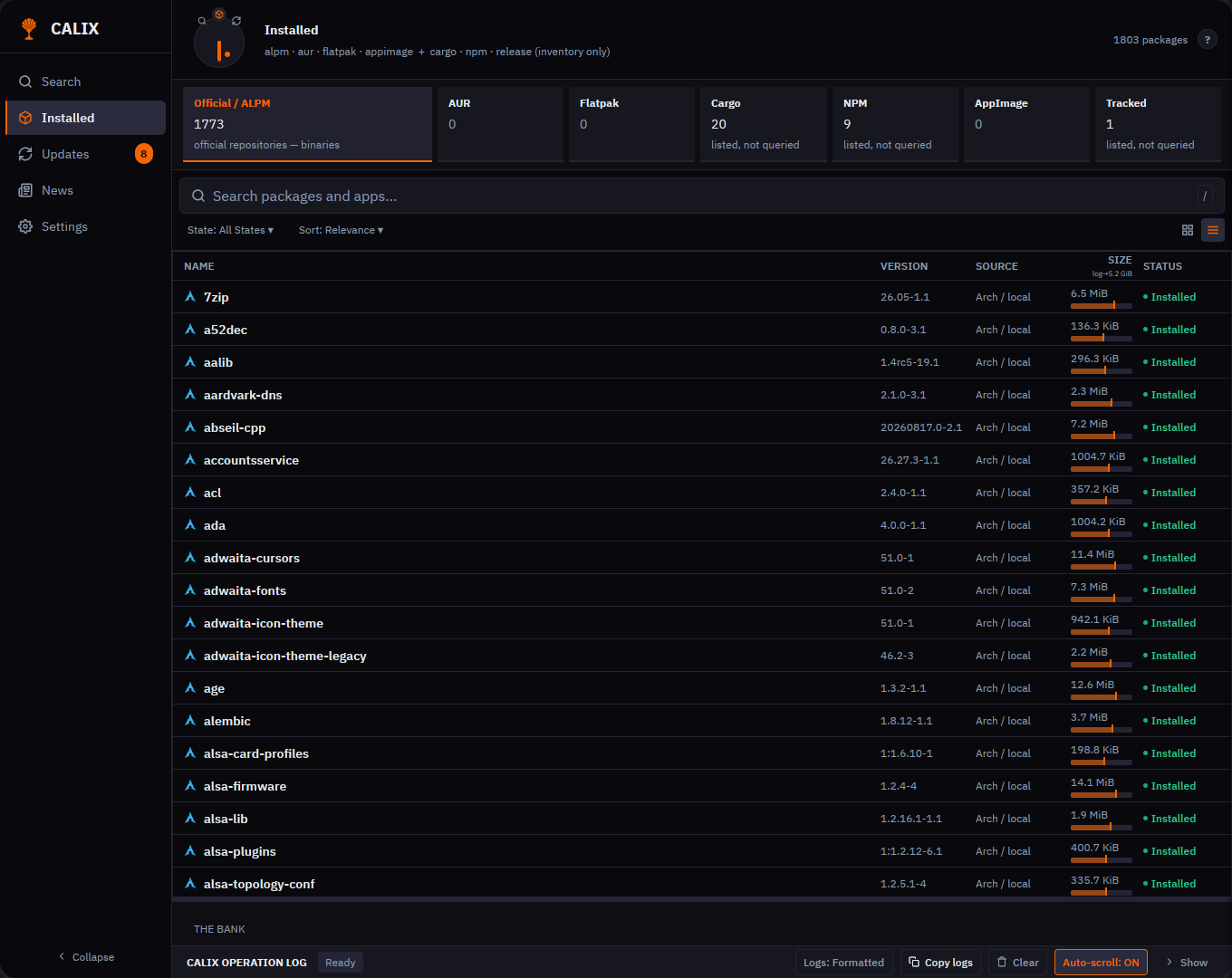
Task: Open the Sort: Relevance dropdown
Action: [341, 230]
